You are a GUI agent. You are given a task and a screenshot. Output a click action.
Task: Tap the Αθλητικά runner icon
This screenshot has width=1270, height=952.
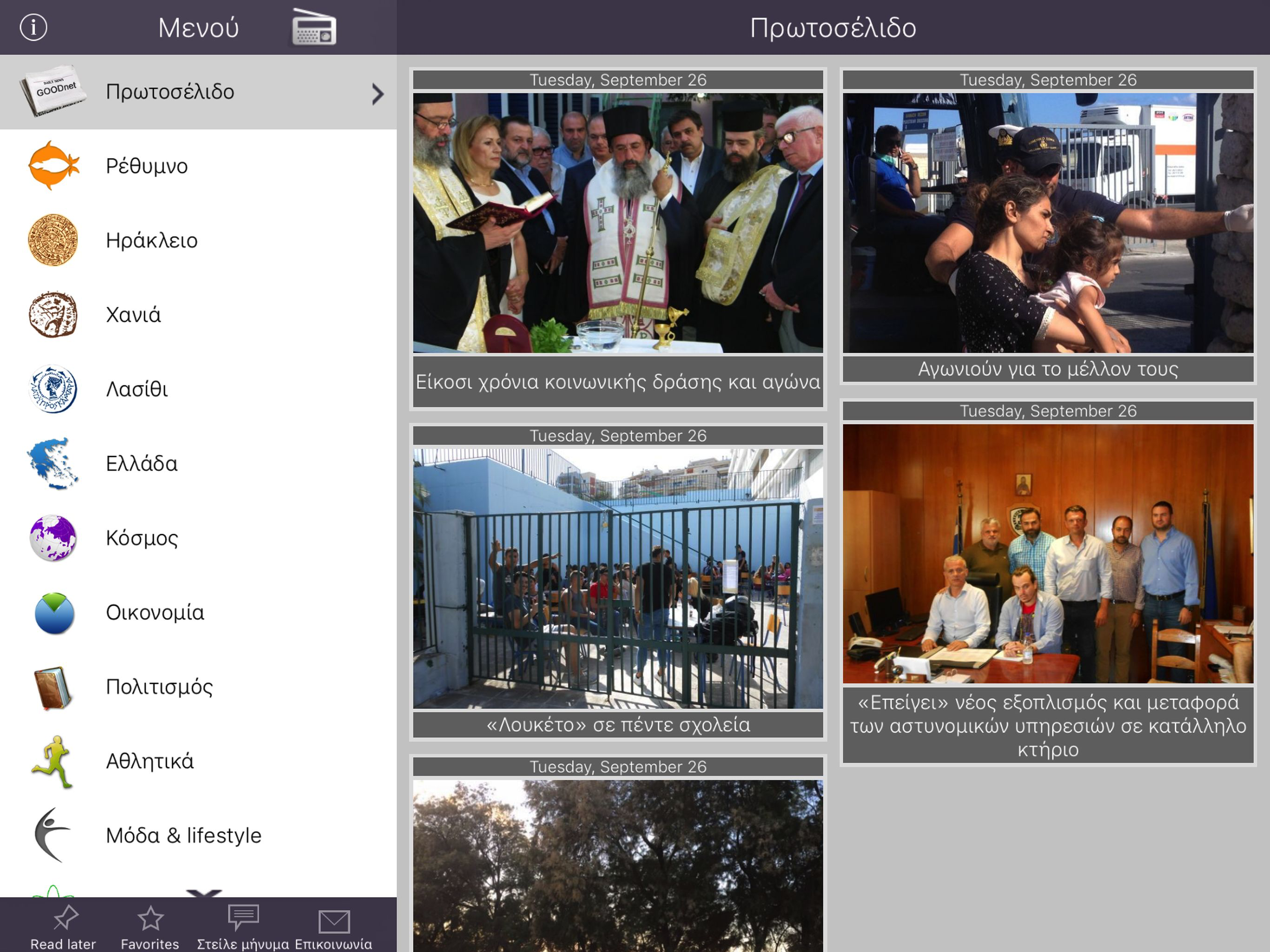[x=53, y=761]
